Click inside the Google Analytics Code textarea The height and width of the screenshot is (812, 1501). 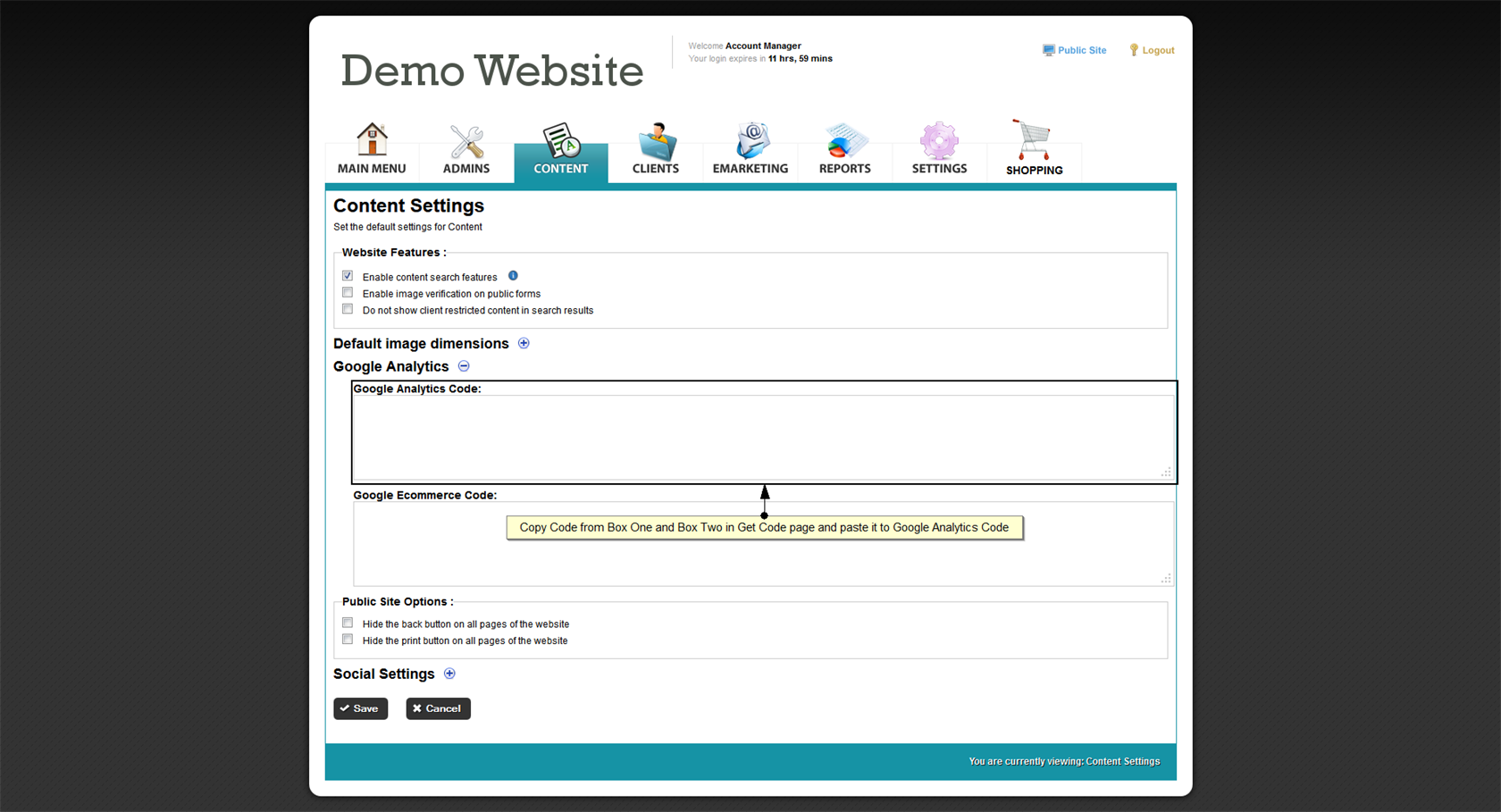click(762, 437)
